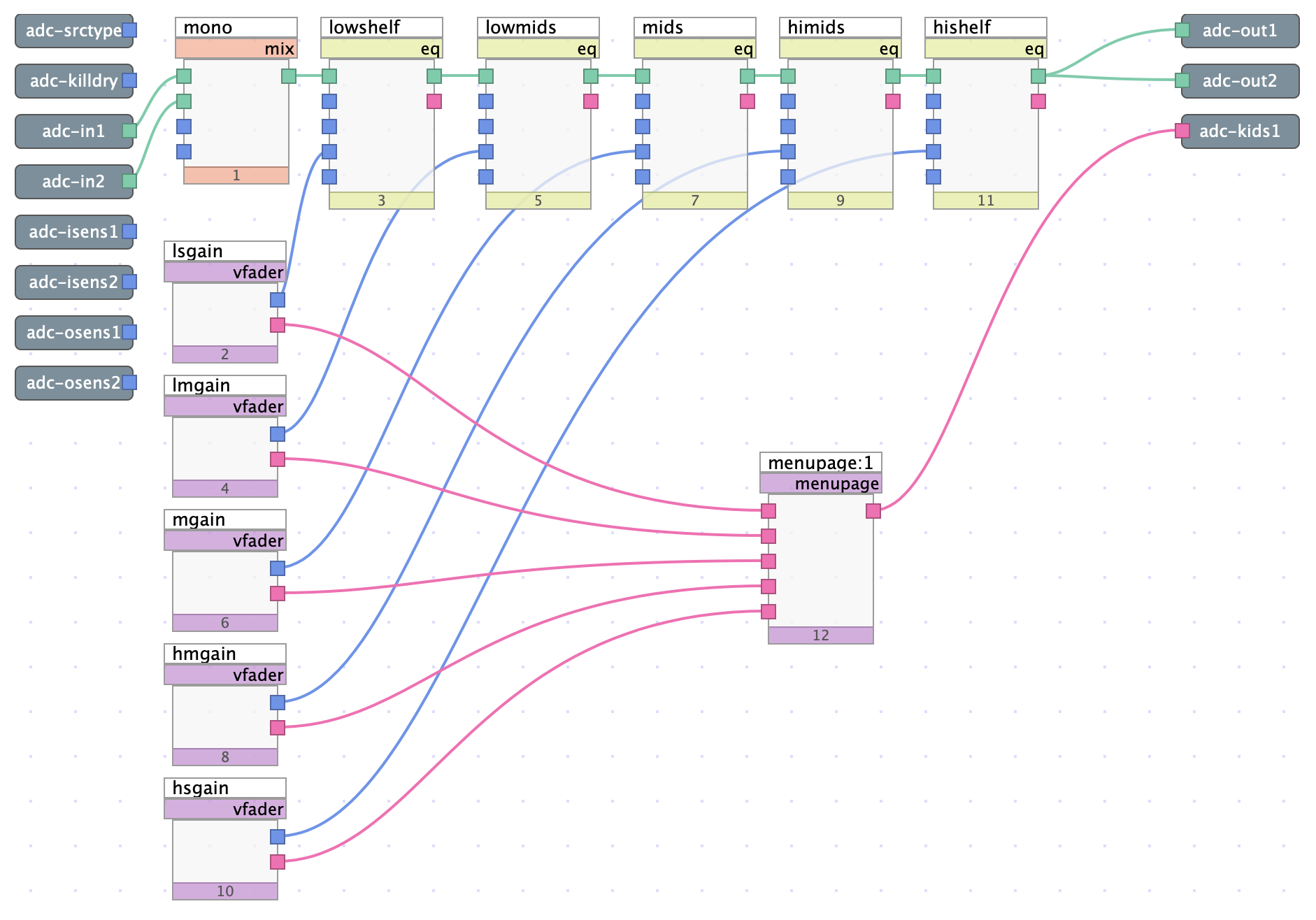Click the adc-out2 terminal

(x=1240, y=81)
